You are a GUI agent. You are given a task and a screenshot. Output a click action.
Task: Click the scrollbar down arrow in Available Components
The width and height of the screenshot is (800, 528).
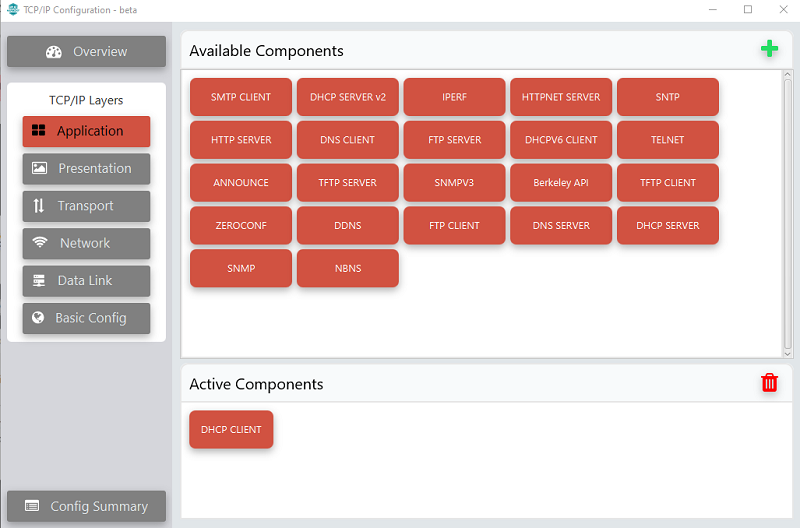(787, 354)
